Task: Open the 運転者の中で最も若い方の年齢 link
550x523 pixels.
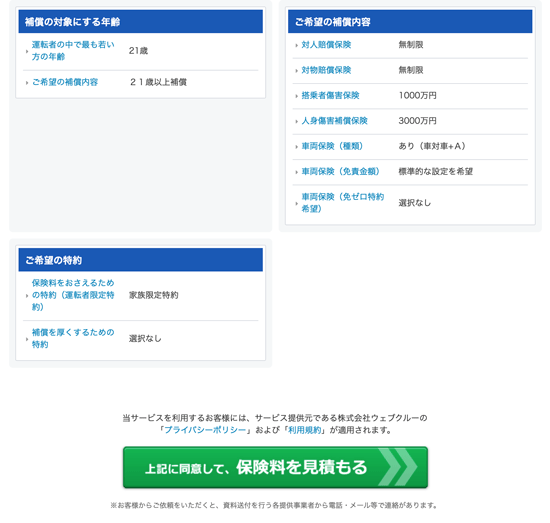Action: (73, 51)
